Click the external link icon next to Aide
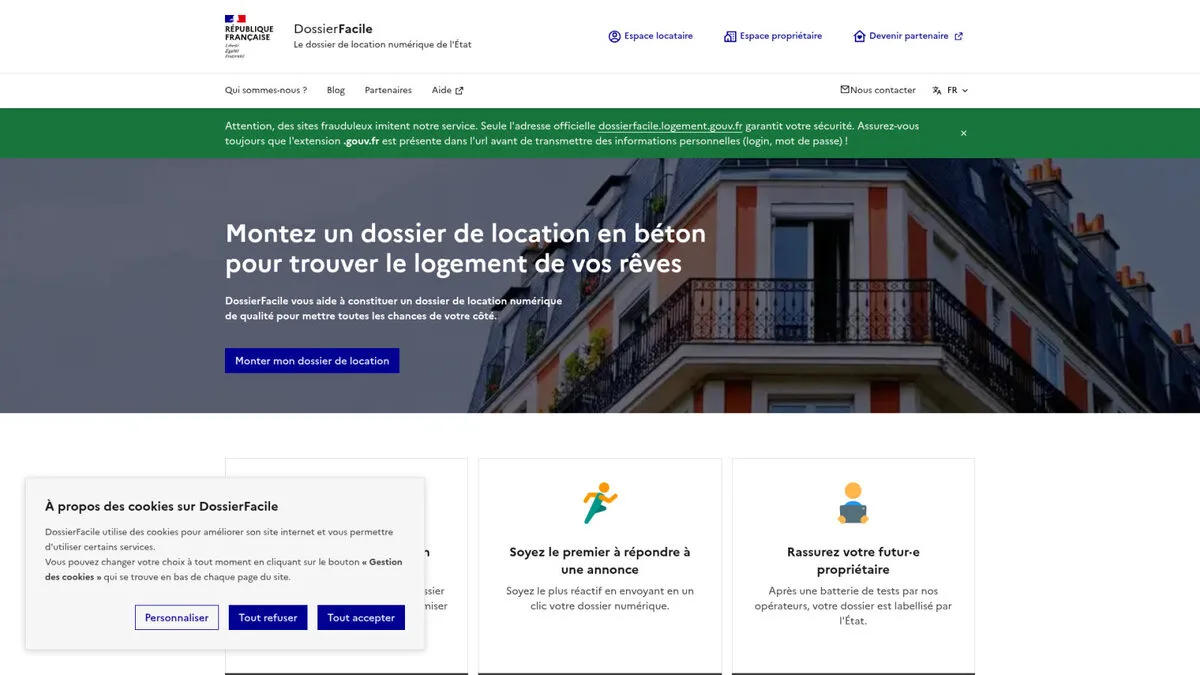 click(x=459, y=90)
